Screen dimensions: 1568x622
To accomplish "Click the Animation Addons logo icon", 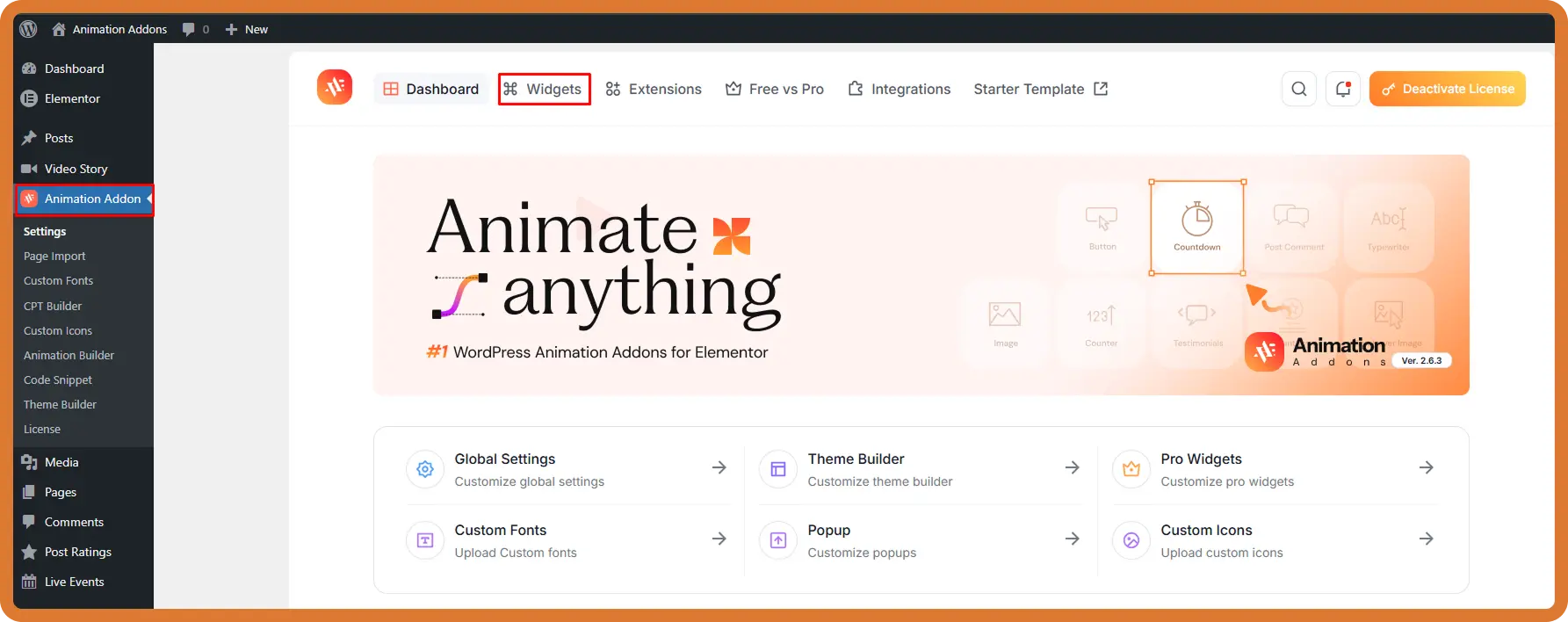I will [x=335, y=87].
